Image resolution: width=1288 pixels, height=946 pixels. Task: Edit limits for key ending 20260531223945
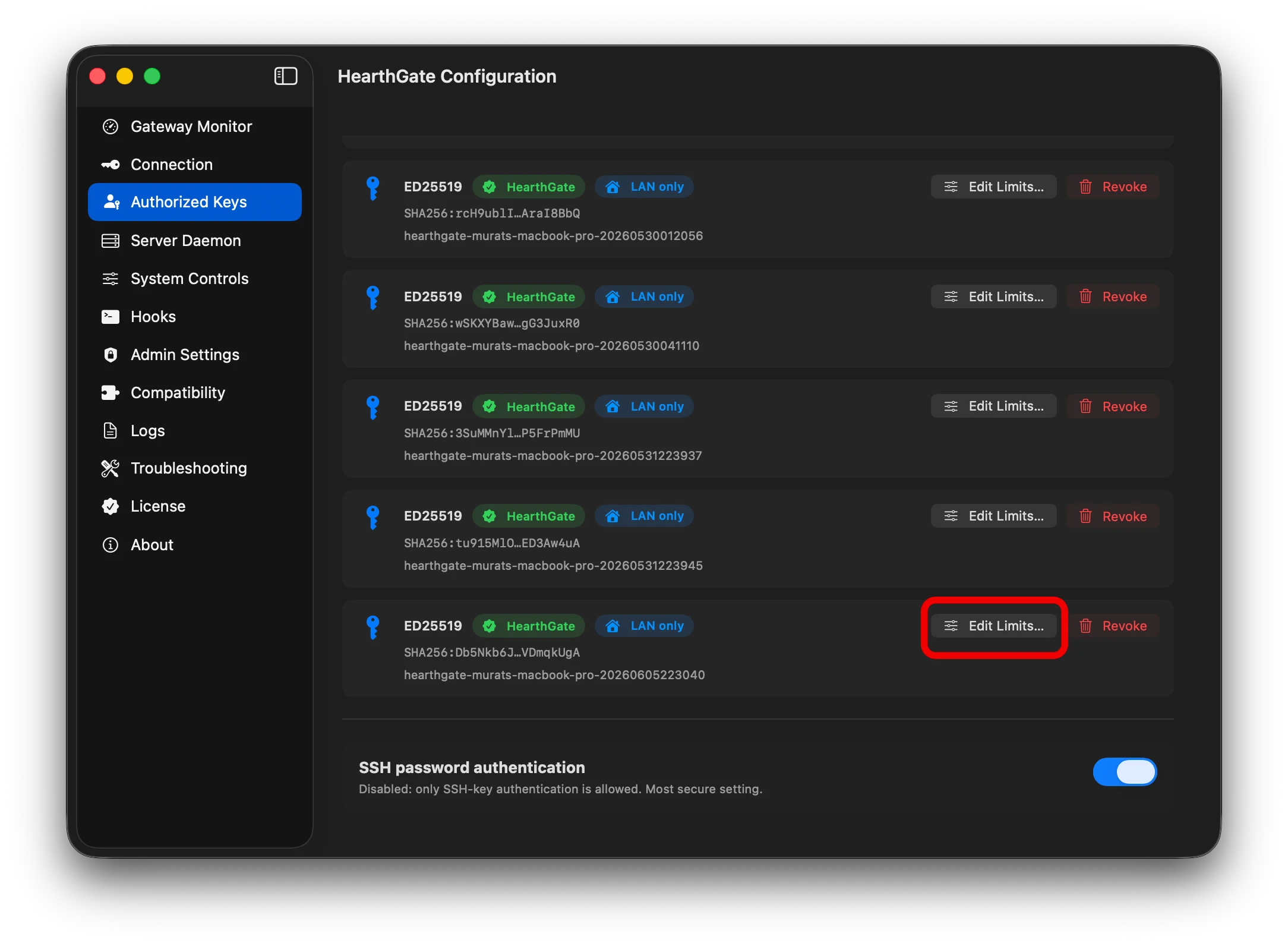click(x=994, y=516)
